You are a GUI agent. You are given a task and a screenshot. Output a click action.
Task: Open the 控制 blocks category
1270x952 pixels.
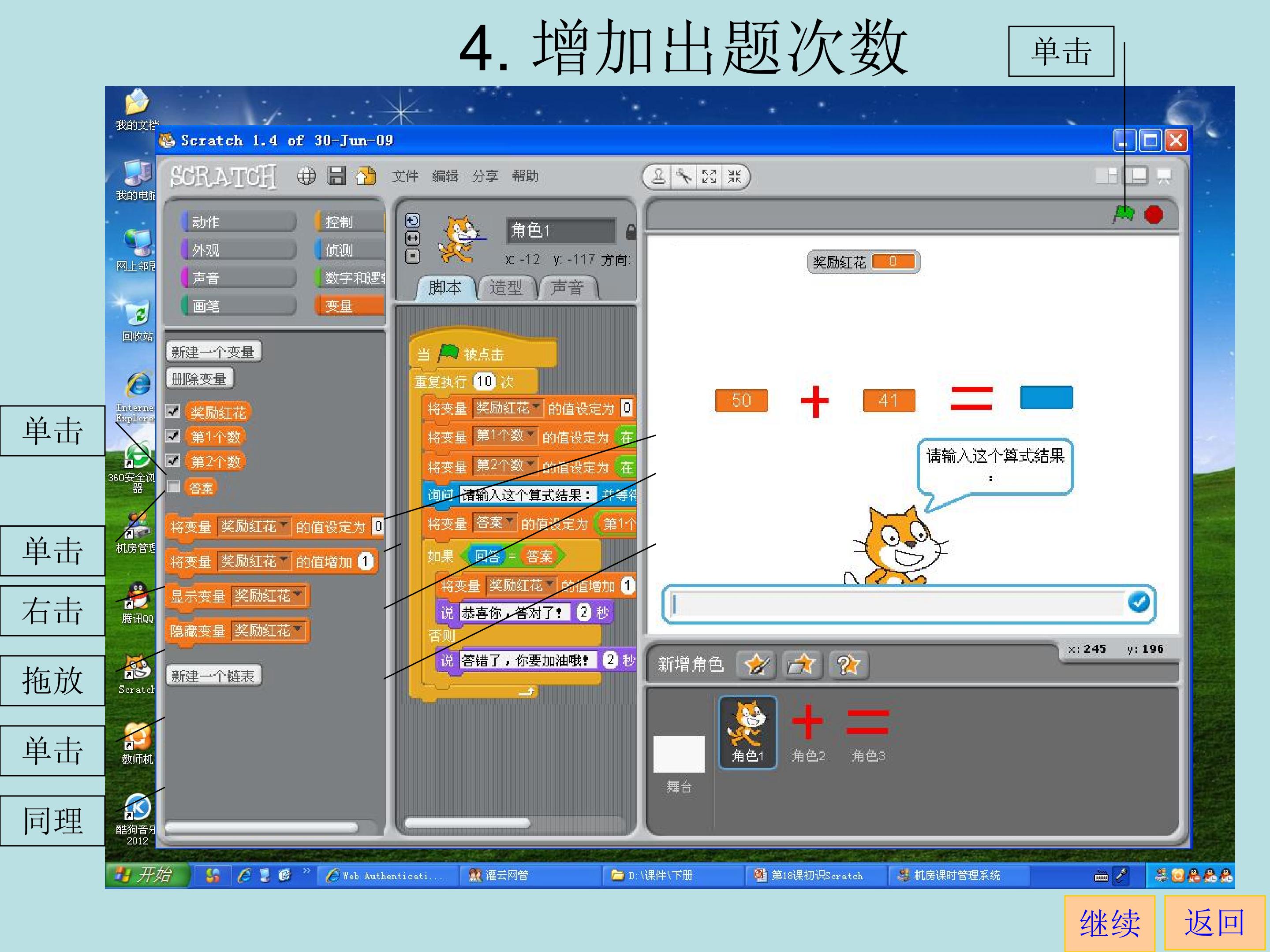[x=350, y=222]
